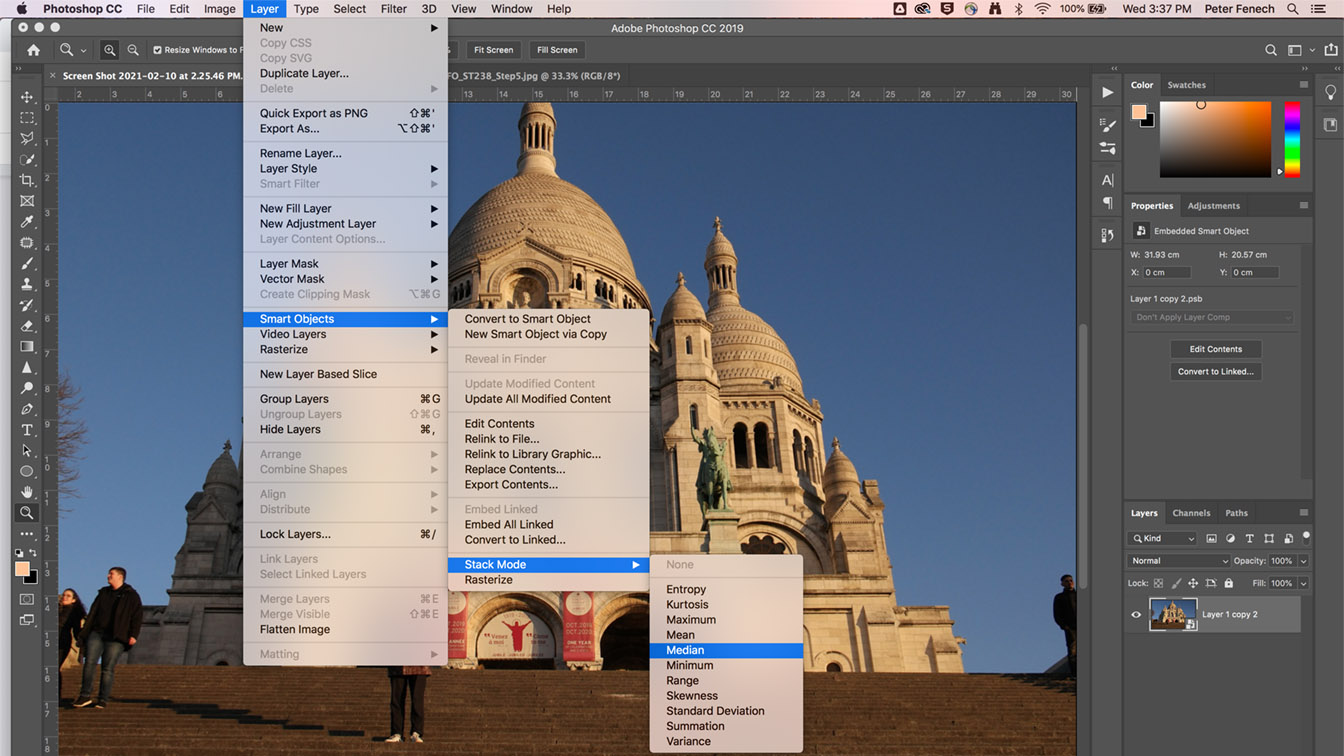Hide Layer 1 copy 2 visibility eye

(1136, 615)
